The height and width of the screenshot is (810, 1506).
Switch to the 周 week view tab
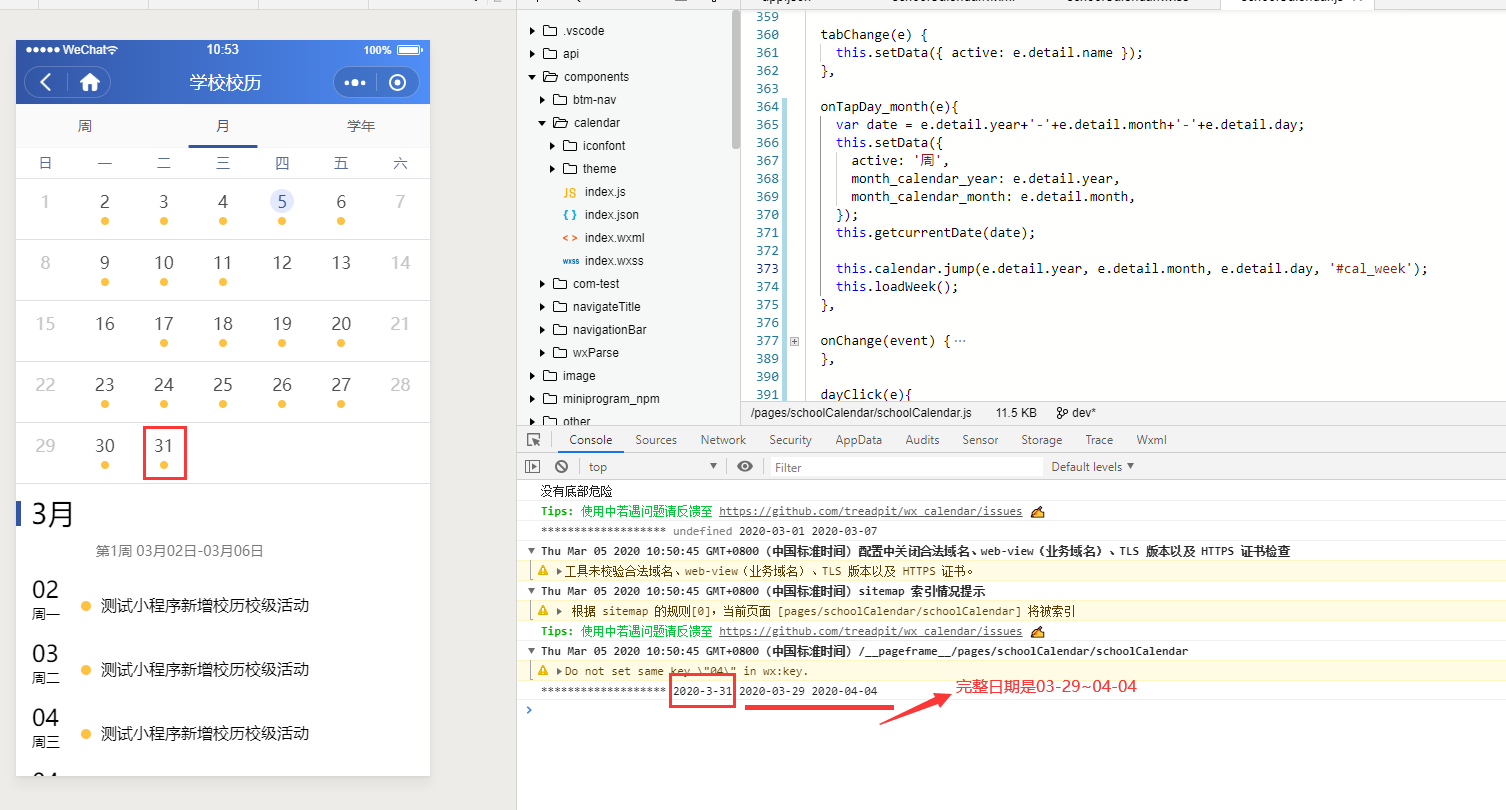point(84,126)
